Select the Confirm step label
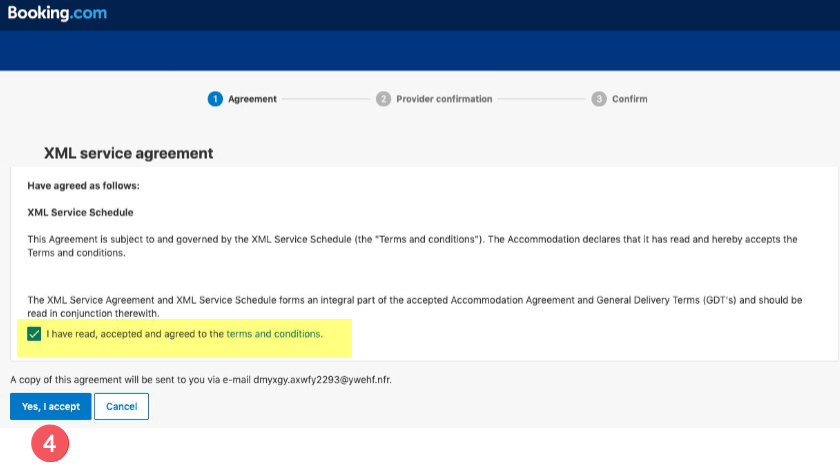Viewport: 840px width, 470px height. [x=629, y=99]
